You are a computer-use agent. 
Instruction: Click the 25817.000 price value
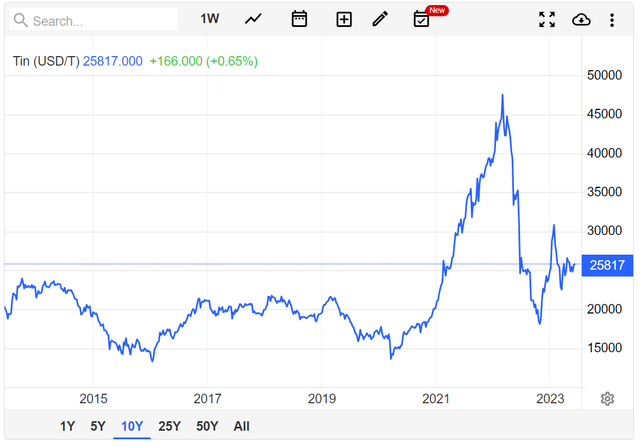[x=113, y=61]
